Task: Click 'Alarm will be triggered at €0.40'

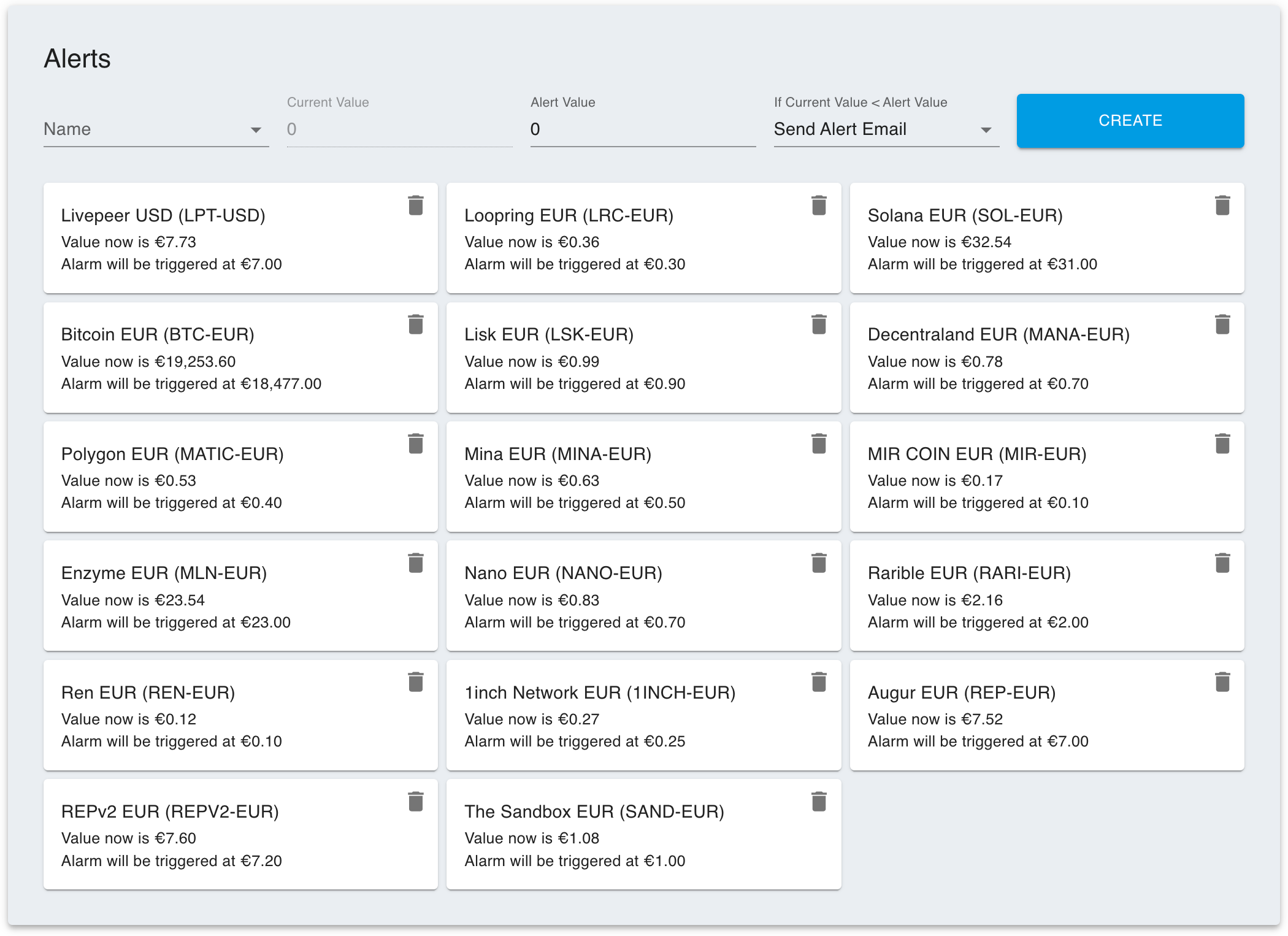Action: click(172, 503)
